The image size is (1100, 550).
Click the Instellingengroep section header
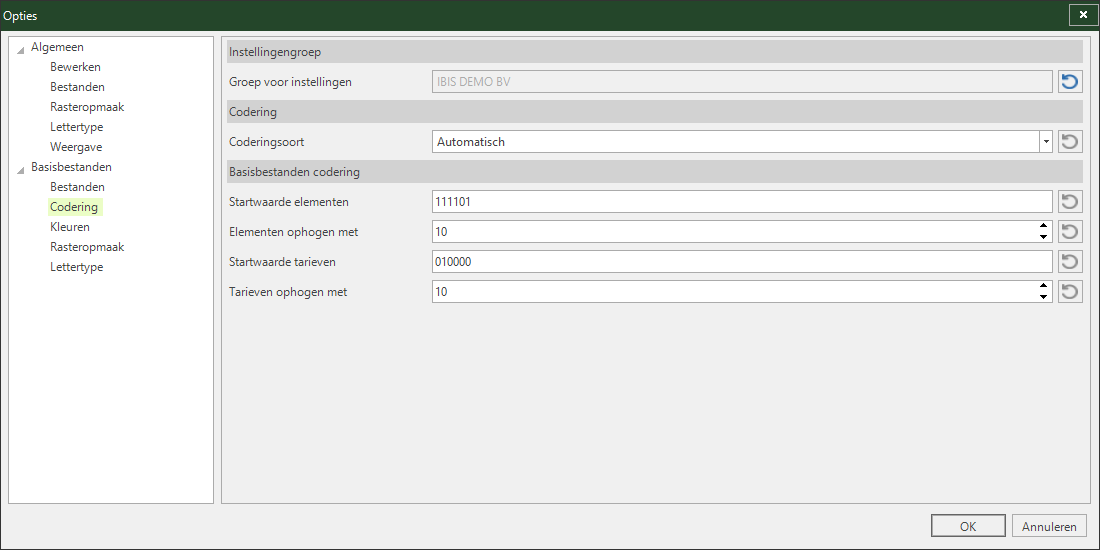[655, 52]
